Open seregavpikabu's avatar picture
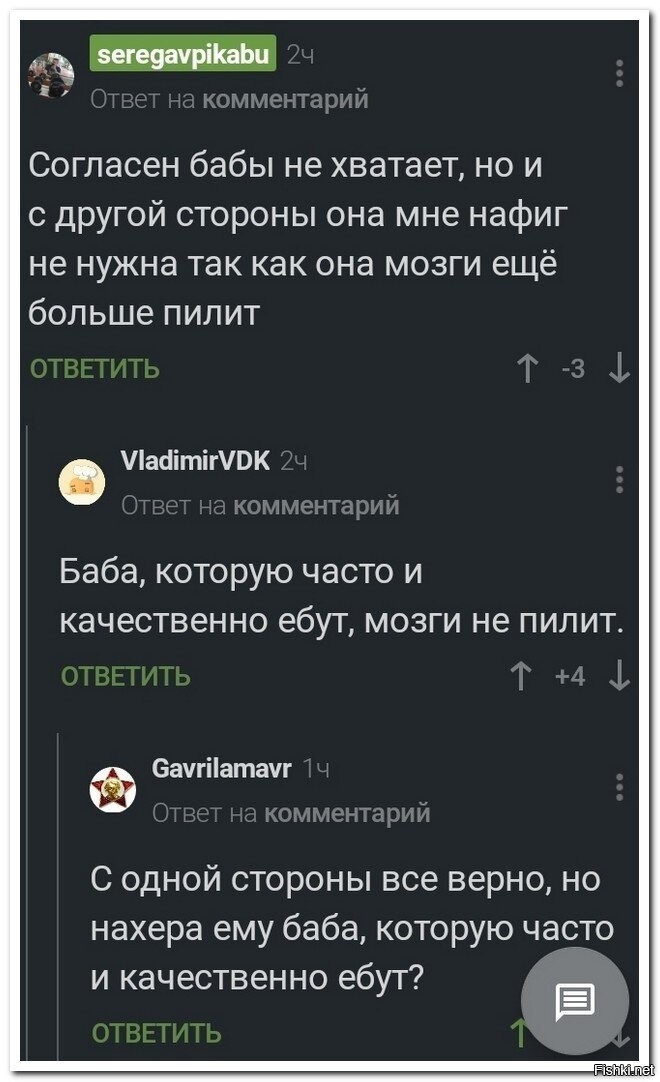Viewport: 660px width, 1082px height. pyautogui.click(x=51, y=75)
